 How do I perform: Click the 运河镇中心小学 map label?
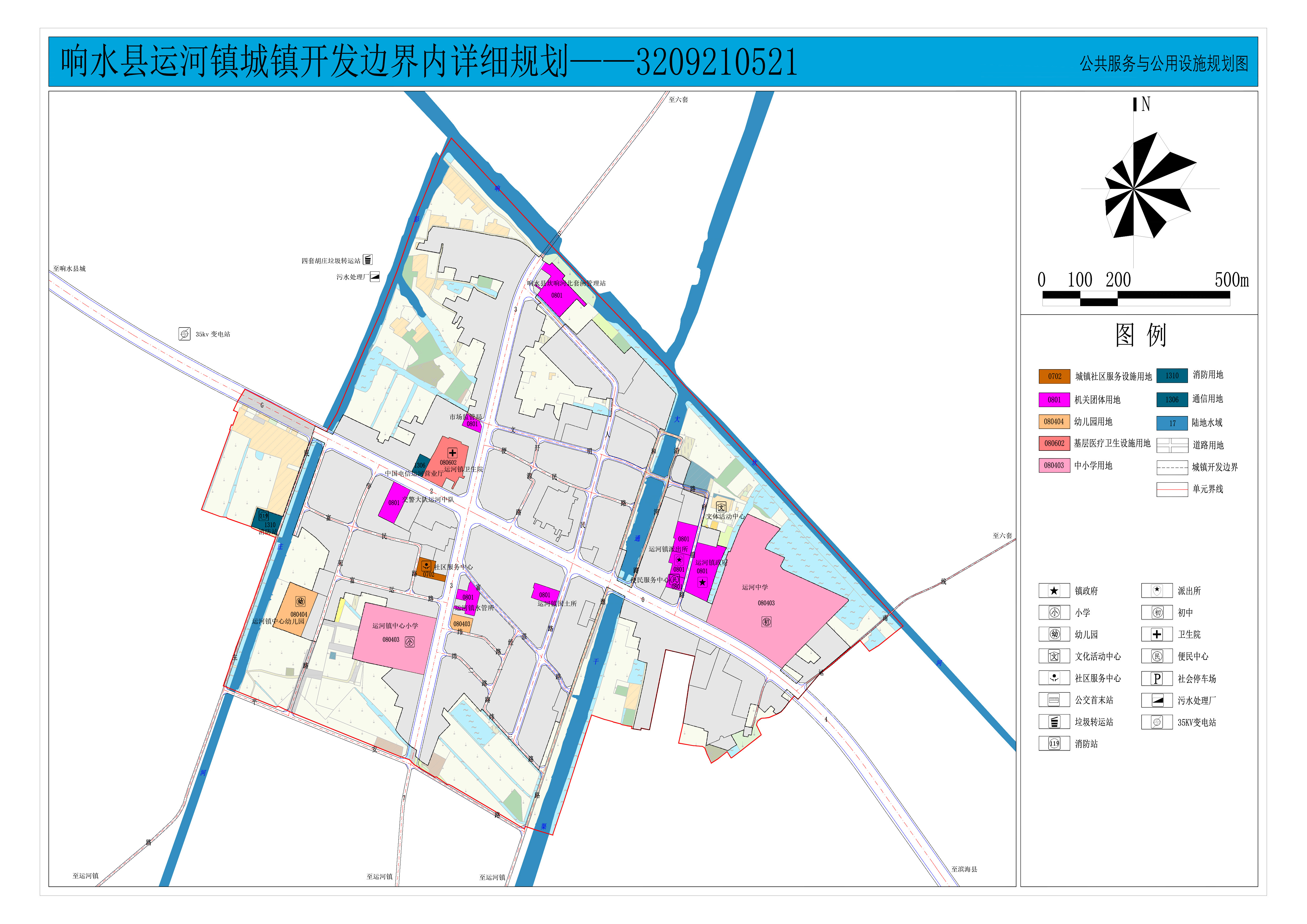(x=395, y=626)
